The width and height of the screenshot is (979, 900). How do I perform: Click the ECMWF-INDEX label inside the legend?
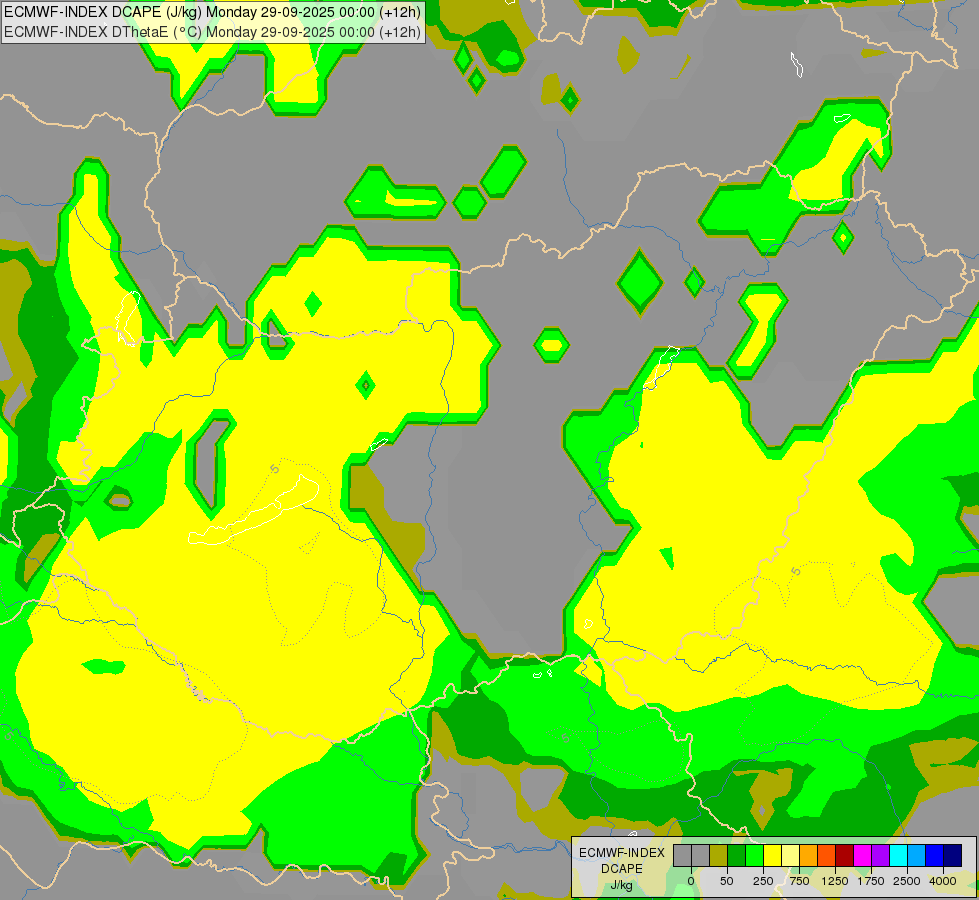tap(622, 852)
